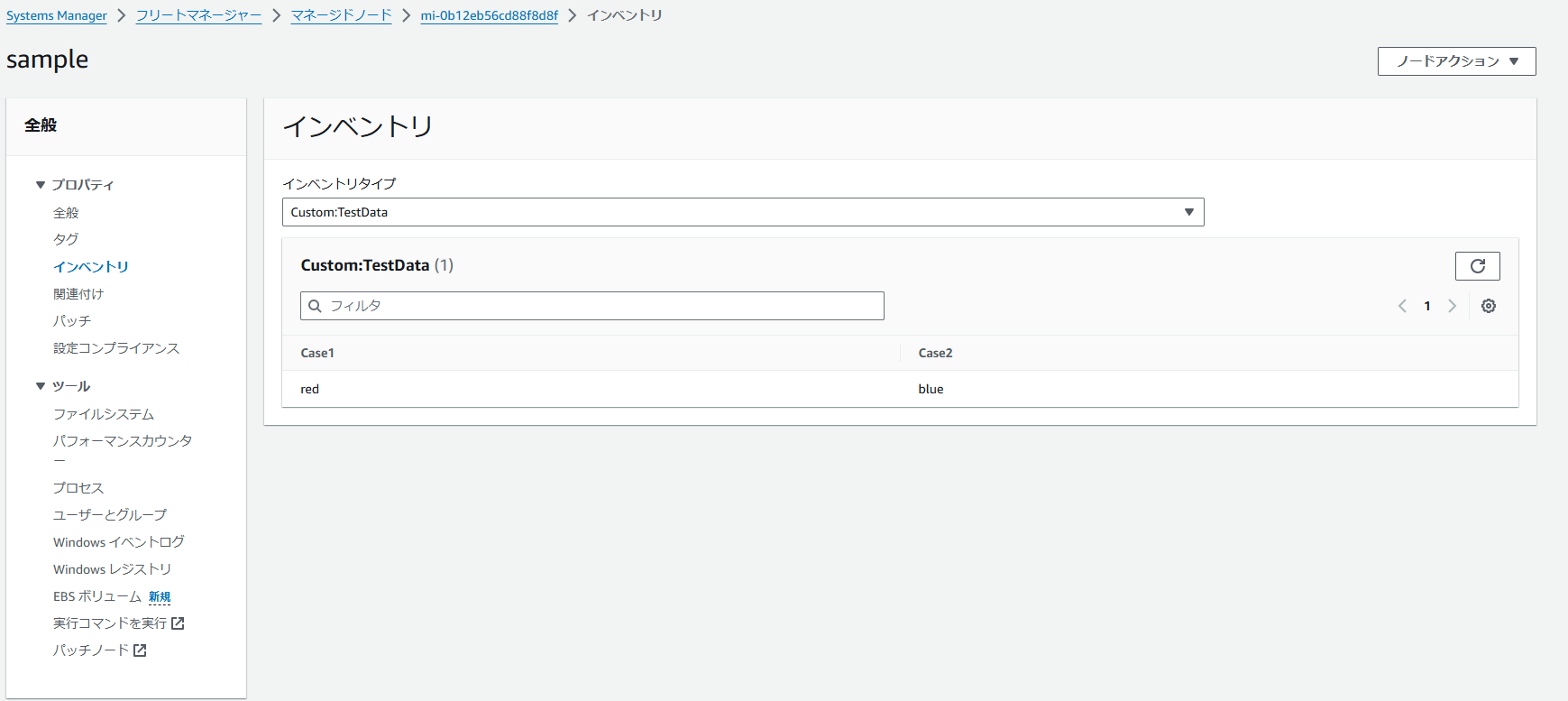
Task: Open Windows レジストリ tool
Action: [x=112, y=569]
